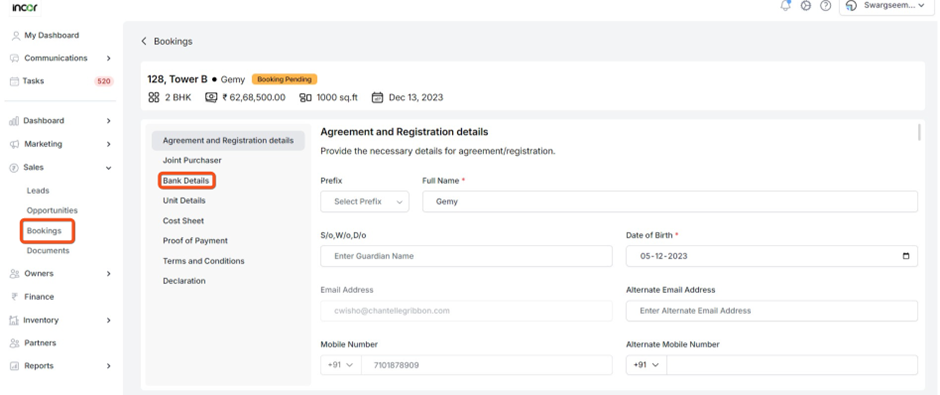The image size is (940, 395).
Task: Open Partners in the sidebar
Action: (x=40, y=343)
